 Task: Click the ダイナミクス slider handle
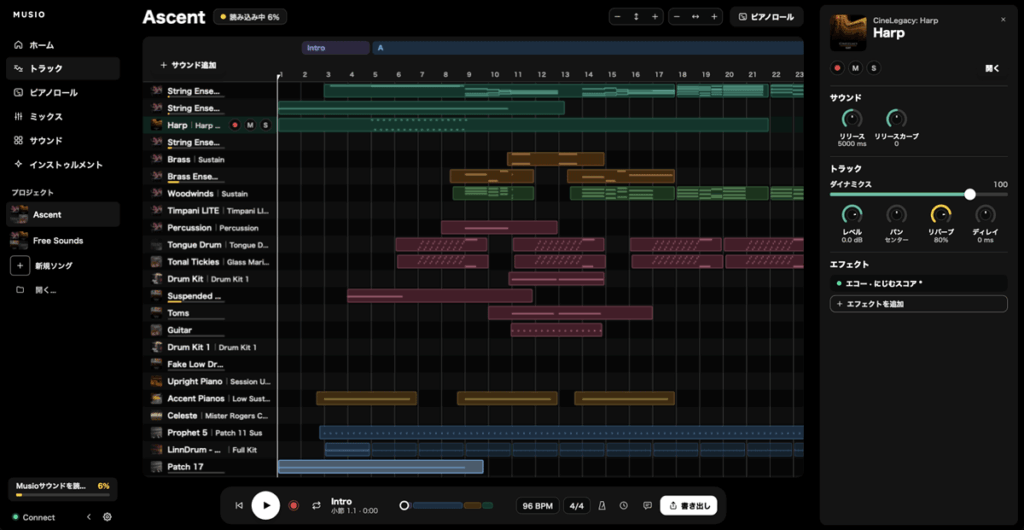point(970,195)
